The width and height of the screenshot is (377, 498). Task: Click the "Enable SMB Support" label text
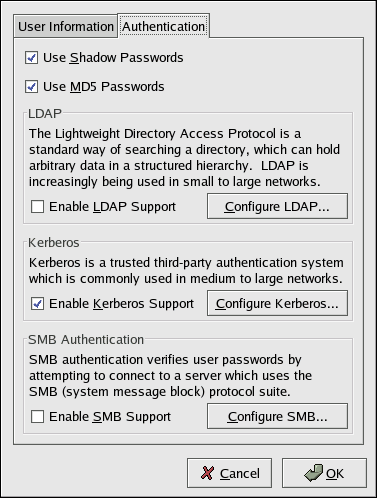click(x=110, y=417)
